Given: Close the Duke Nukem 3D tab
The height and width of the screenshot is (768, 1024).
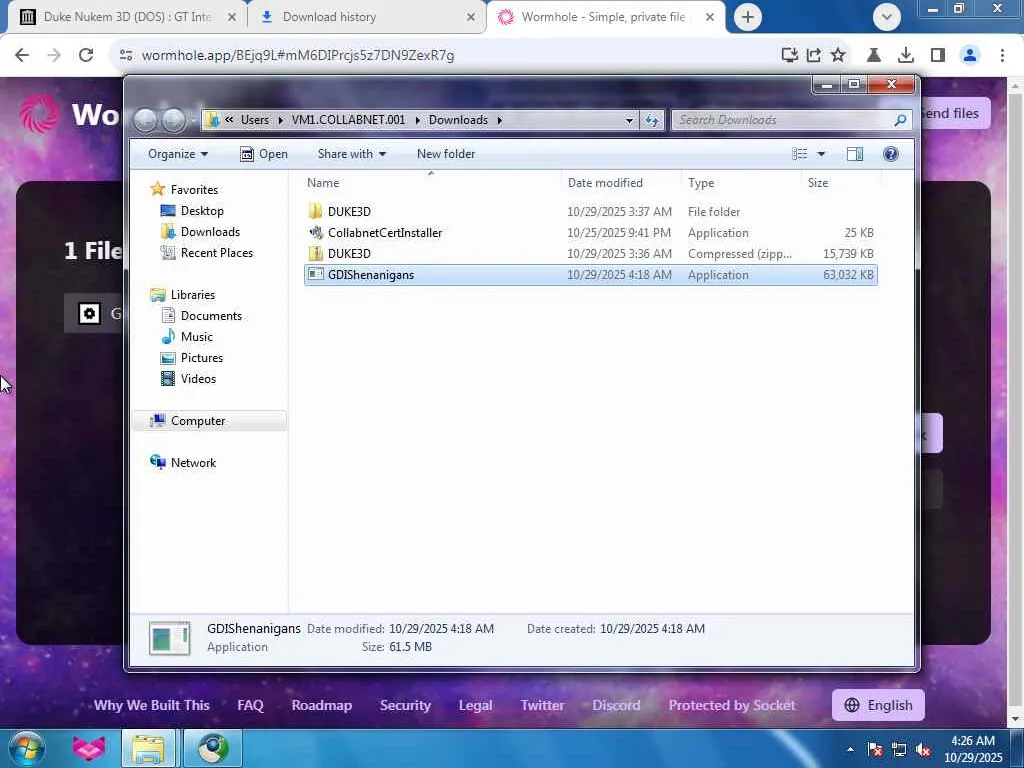Looking at the screenshot, I should (232, 17).
